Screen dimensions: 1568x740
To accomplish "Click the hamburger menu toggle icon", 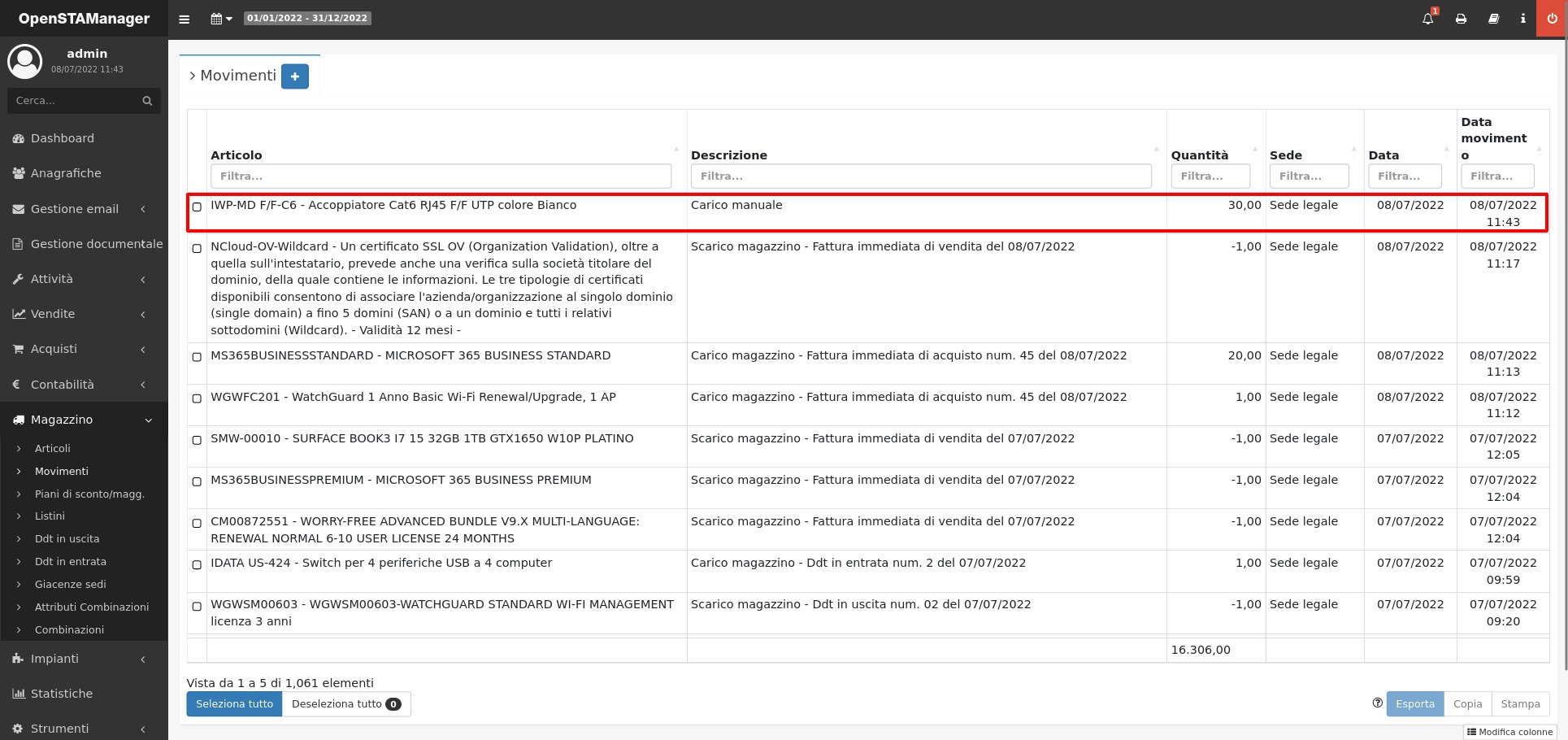I will 185,19.
